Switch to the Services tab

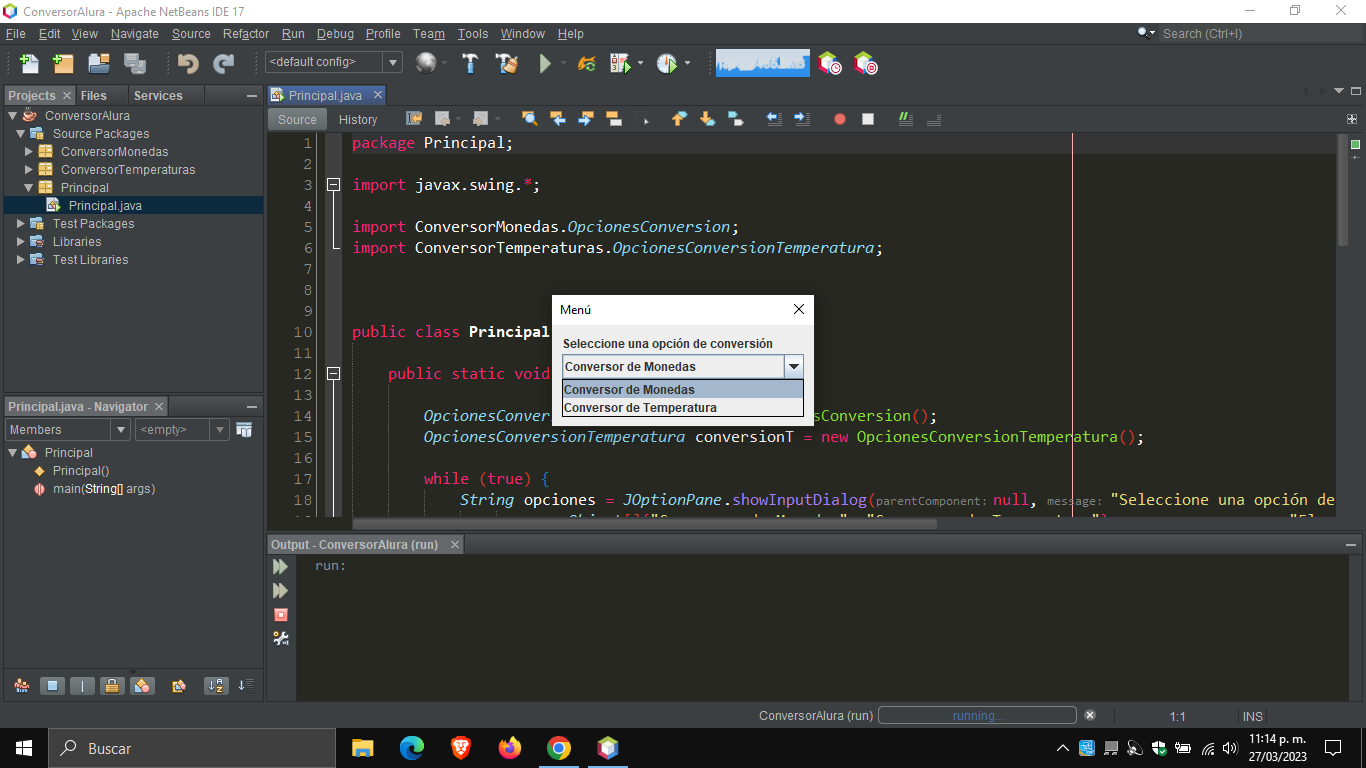tap(158, 95)
